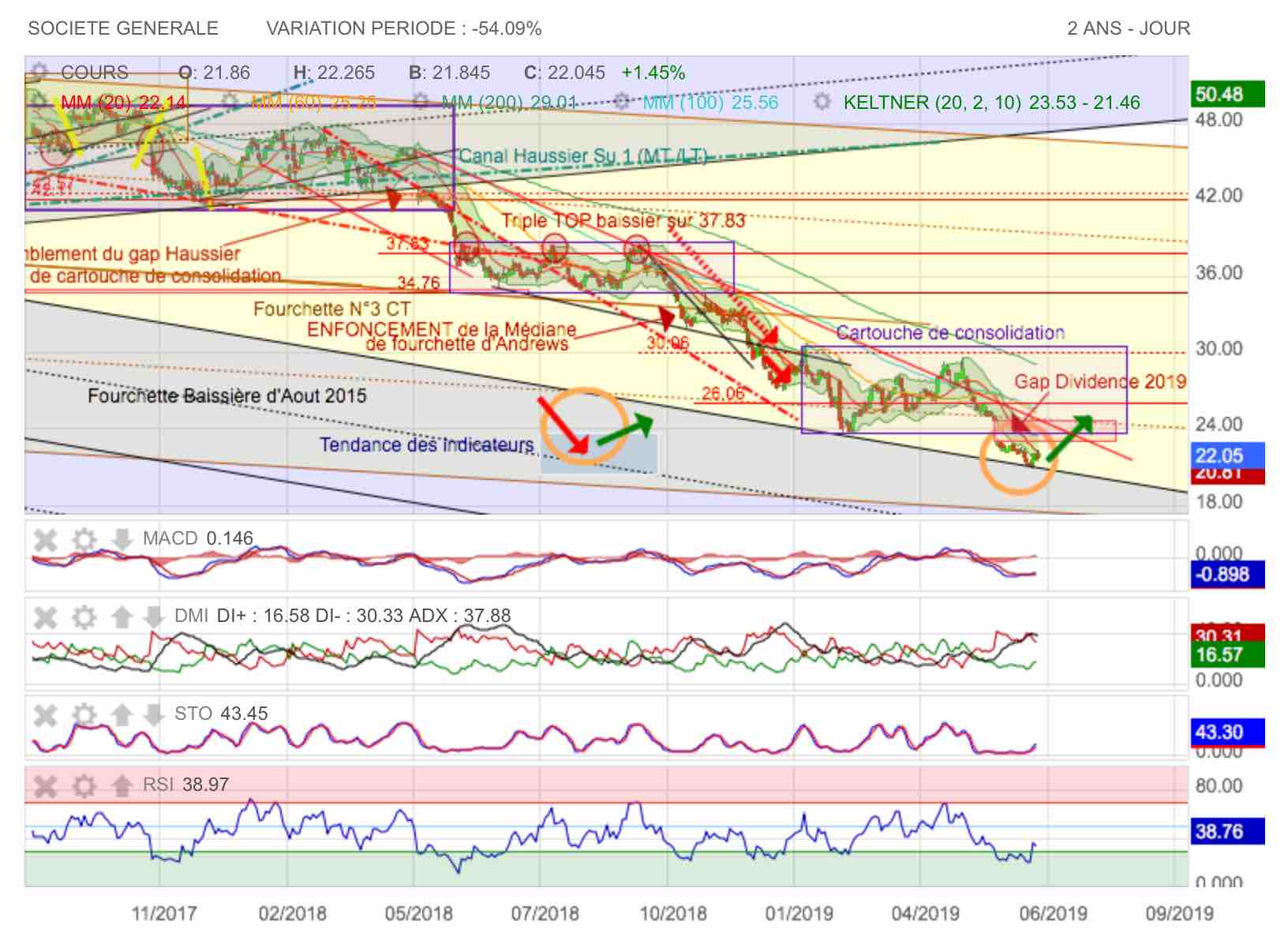This screenshot has height=933, width=1288.
Task: Click the VARIATION PERIODE -54.09% text
Action: pos(404,28)
